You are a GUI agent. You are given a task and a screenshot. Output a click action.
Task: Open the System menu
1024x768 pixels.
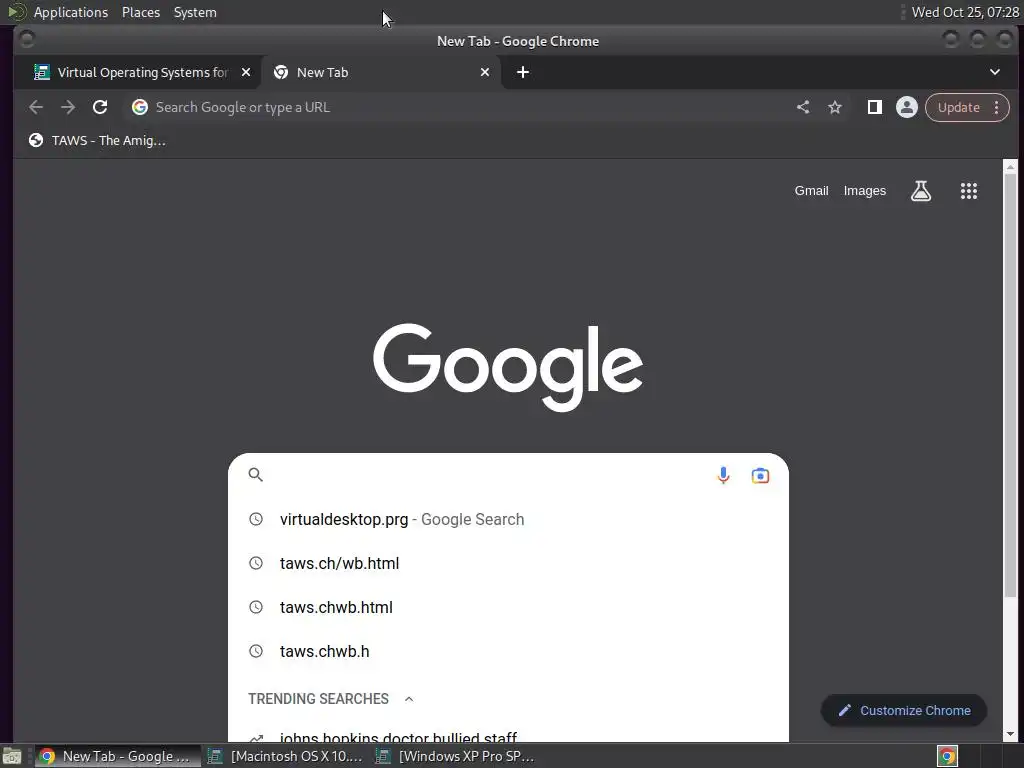point(195,12)
